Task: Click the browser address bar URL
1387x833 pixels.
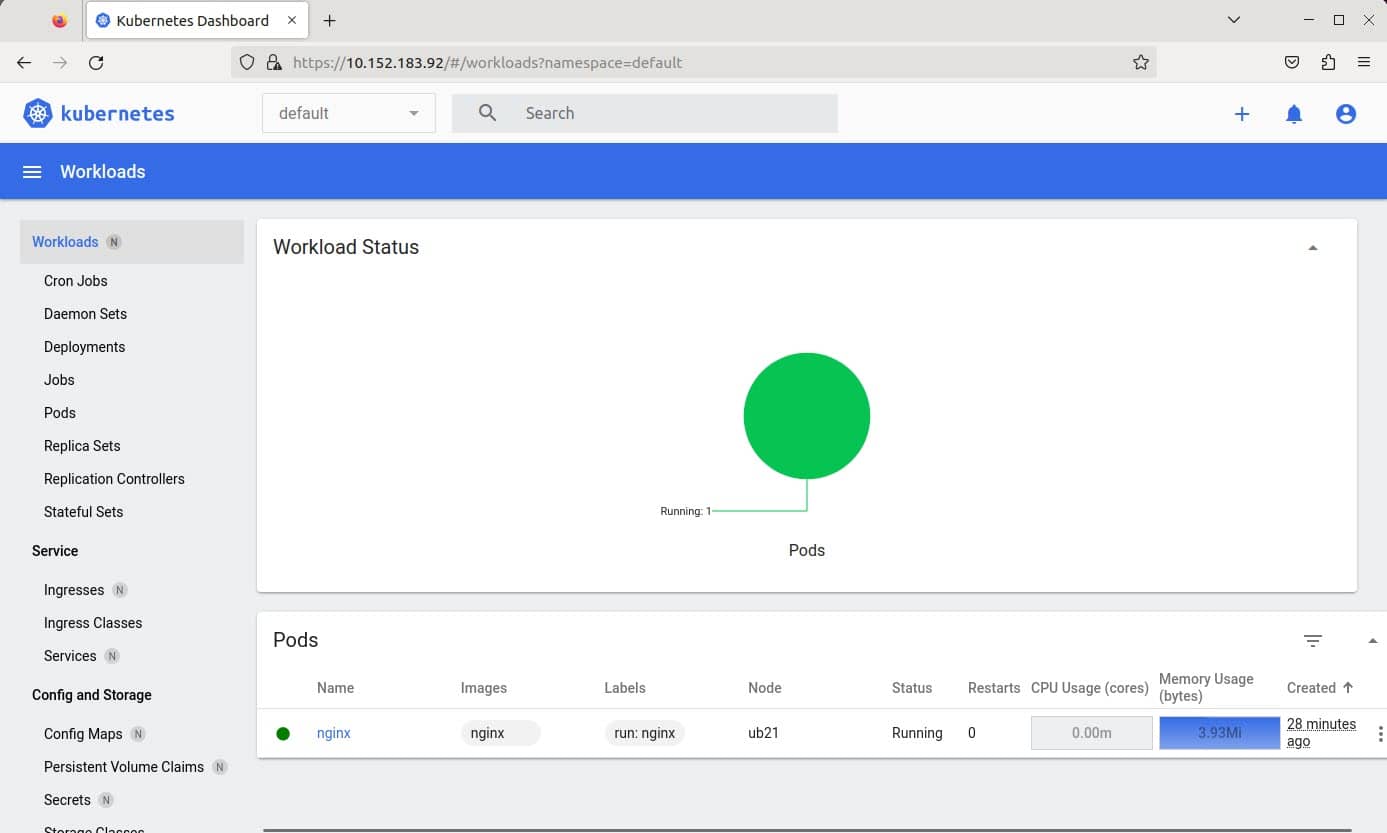Action: [488, 62]
